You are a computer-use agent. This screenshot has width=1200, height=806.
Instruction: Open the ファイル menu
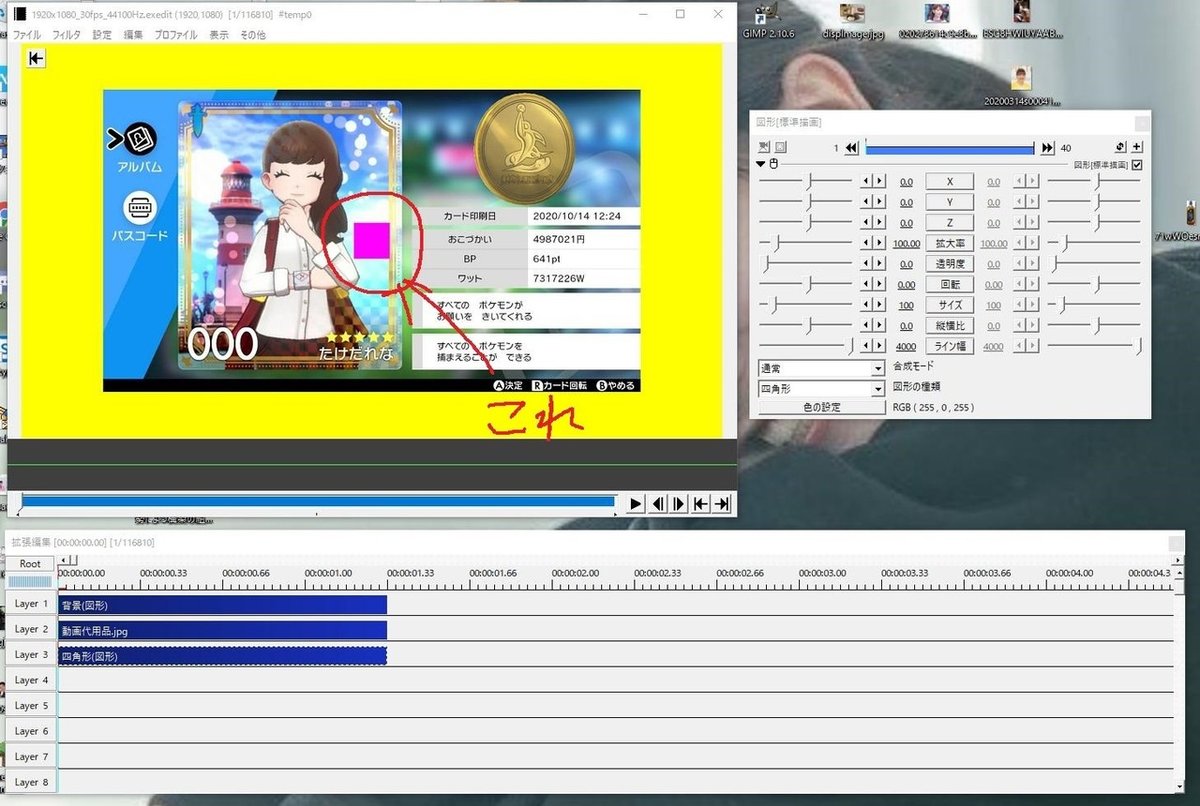point(26,35)
